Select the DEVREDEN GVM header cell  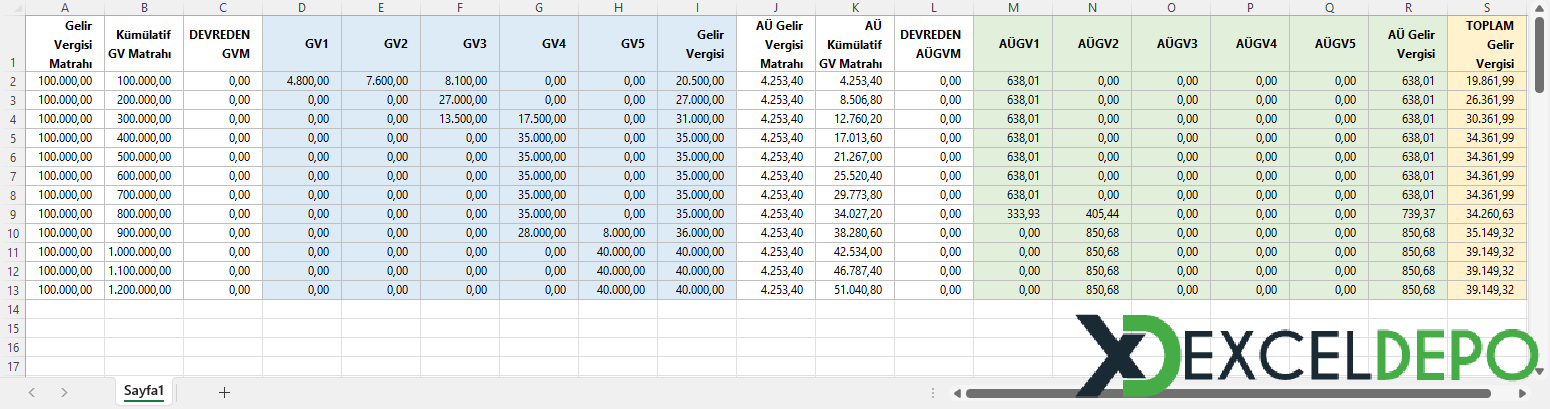click(x=223, y=43)
